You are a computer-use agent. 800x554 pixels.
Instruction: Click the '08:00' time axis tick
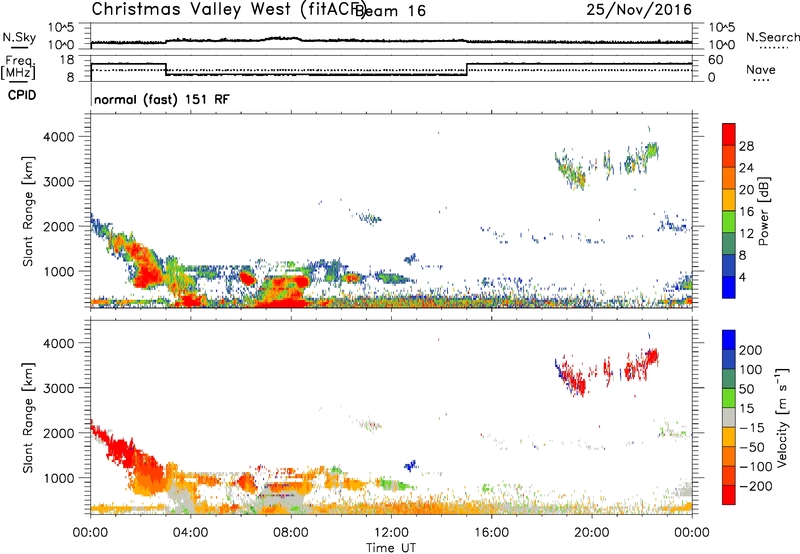click(291, 533)
